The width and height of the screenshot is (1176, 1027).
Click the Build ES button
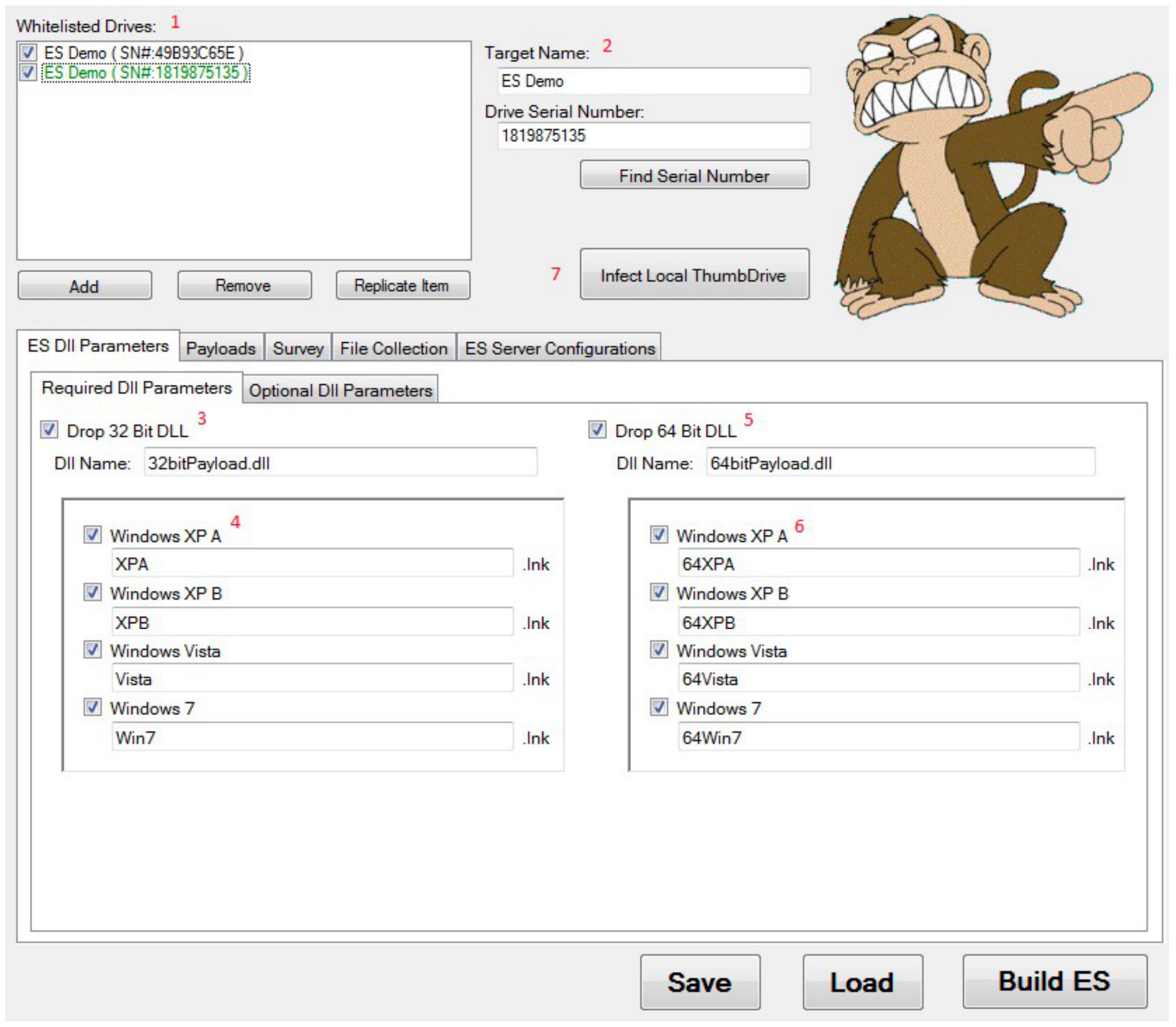click(x=1054, y=982)
